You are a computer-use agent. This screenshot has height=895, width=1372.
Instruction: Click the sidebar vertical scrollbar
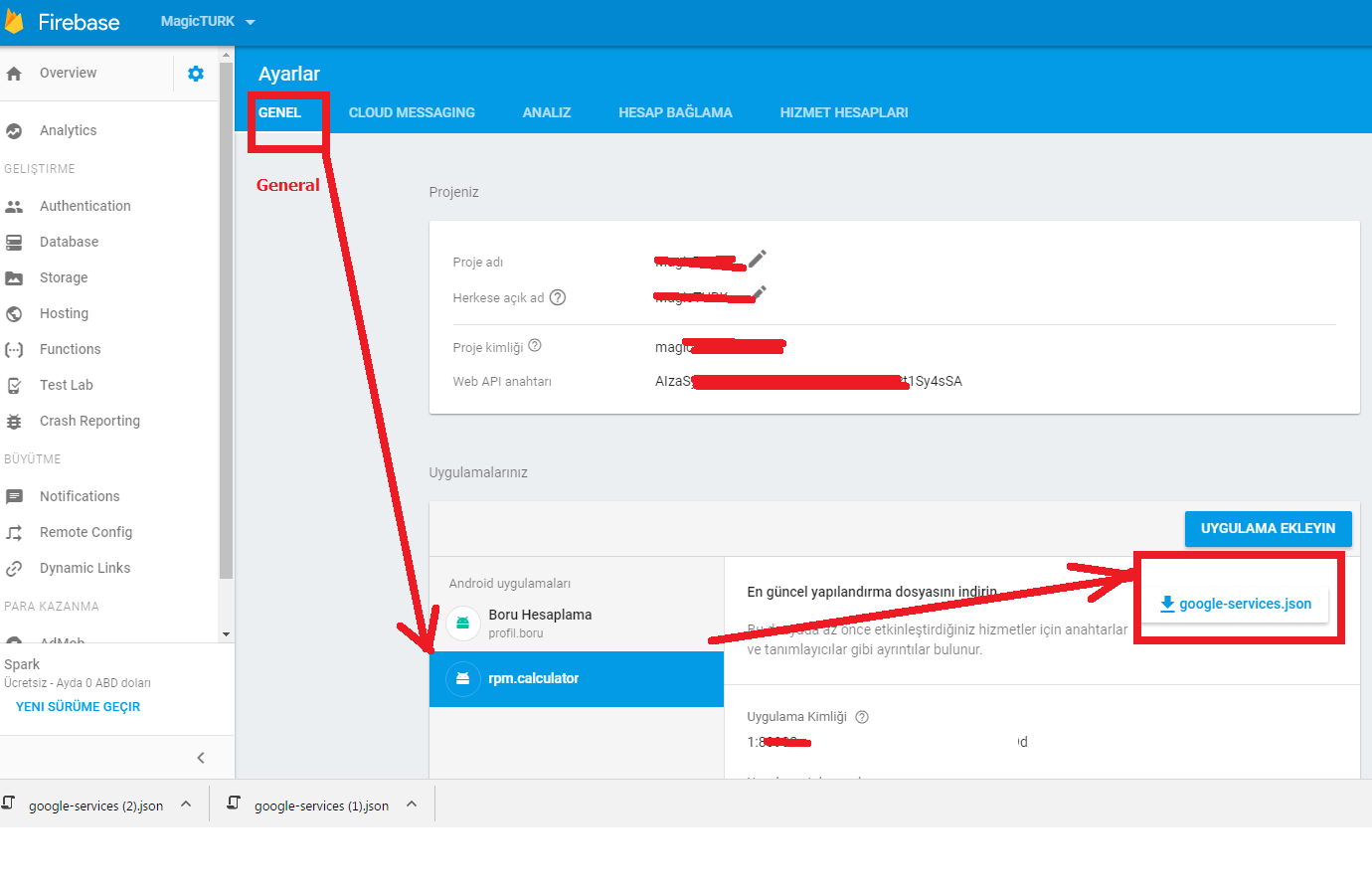[227, 320]
